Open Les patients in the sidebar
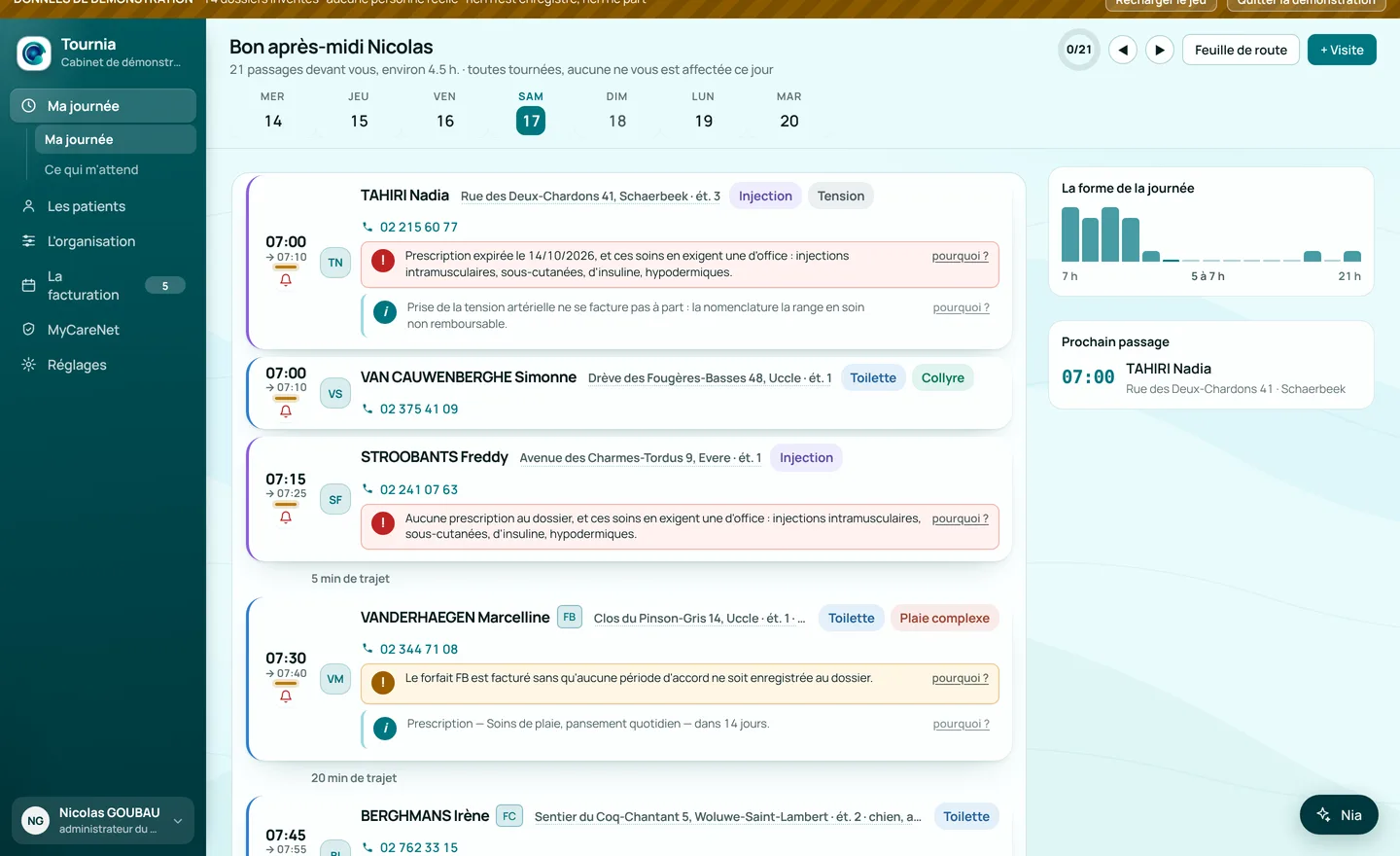 (x=103, y=206)
